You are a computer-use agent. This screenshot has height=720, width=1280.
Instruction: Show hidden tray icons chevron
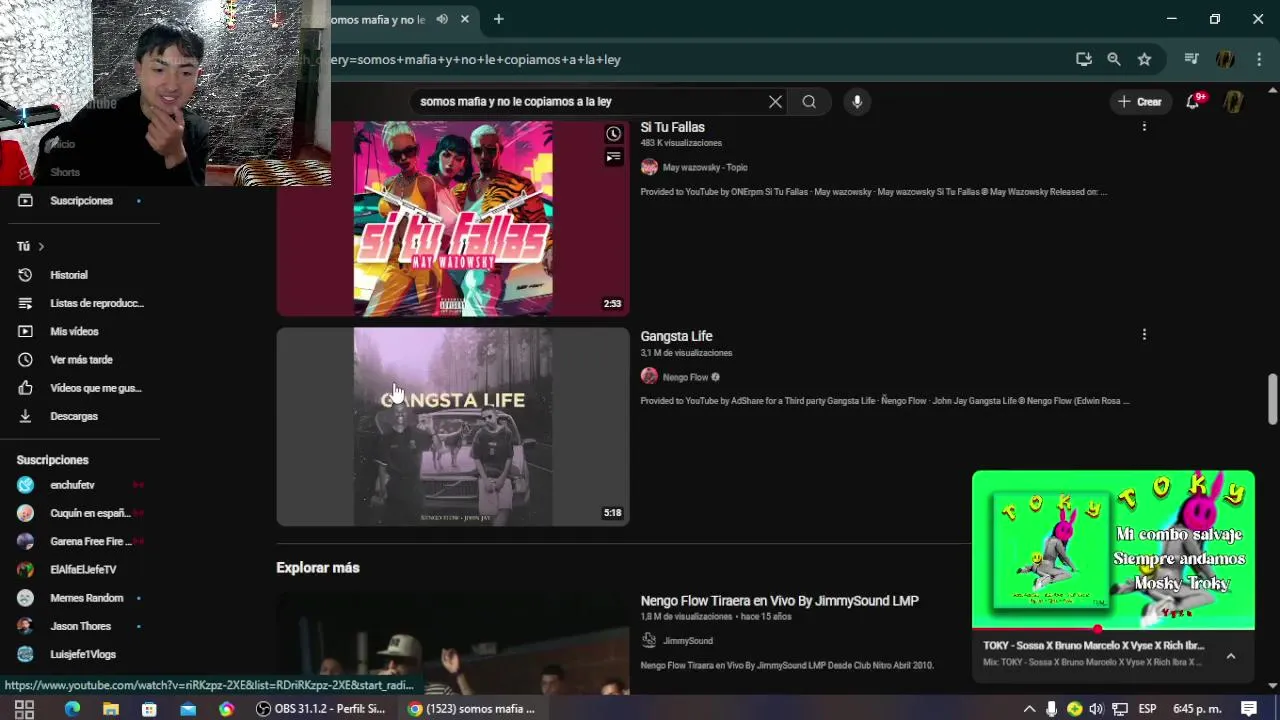pos(1029,709)
